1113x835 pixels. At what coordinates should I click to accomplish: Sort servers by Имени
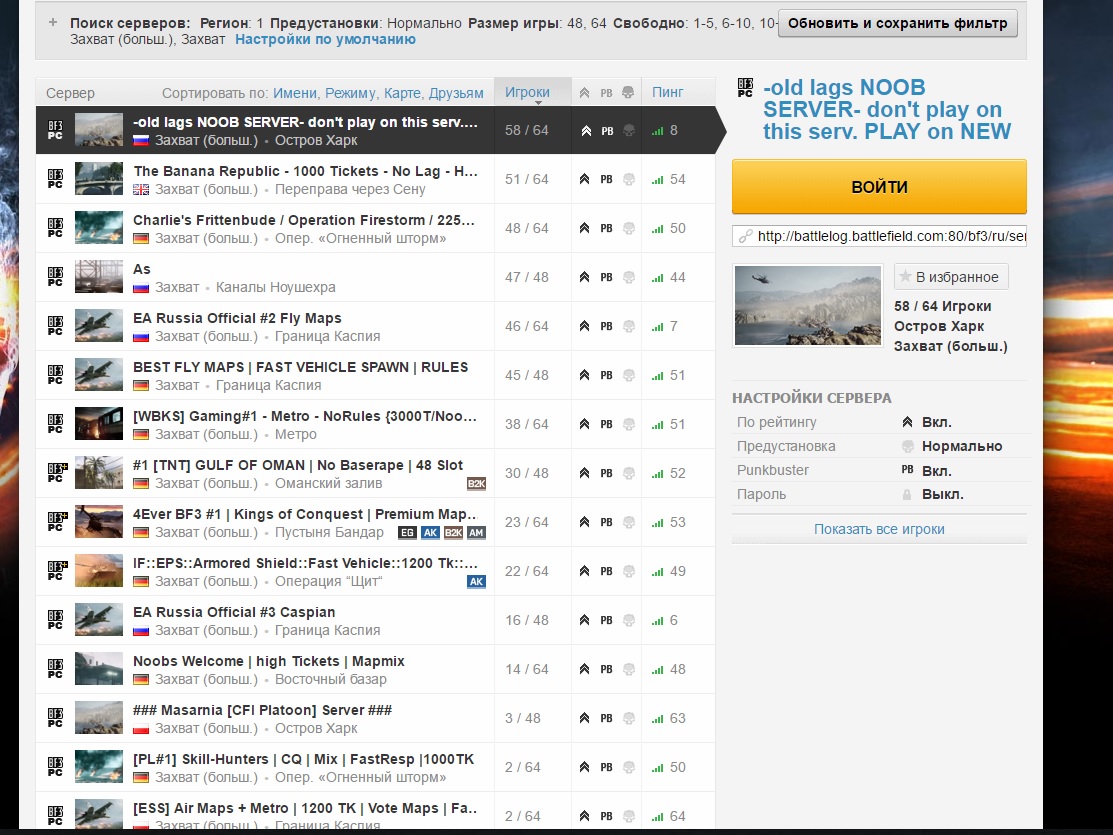pyautogui.click(x=295, y=93)
